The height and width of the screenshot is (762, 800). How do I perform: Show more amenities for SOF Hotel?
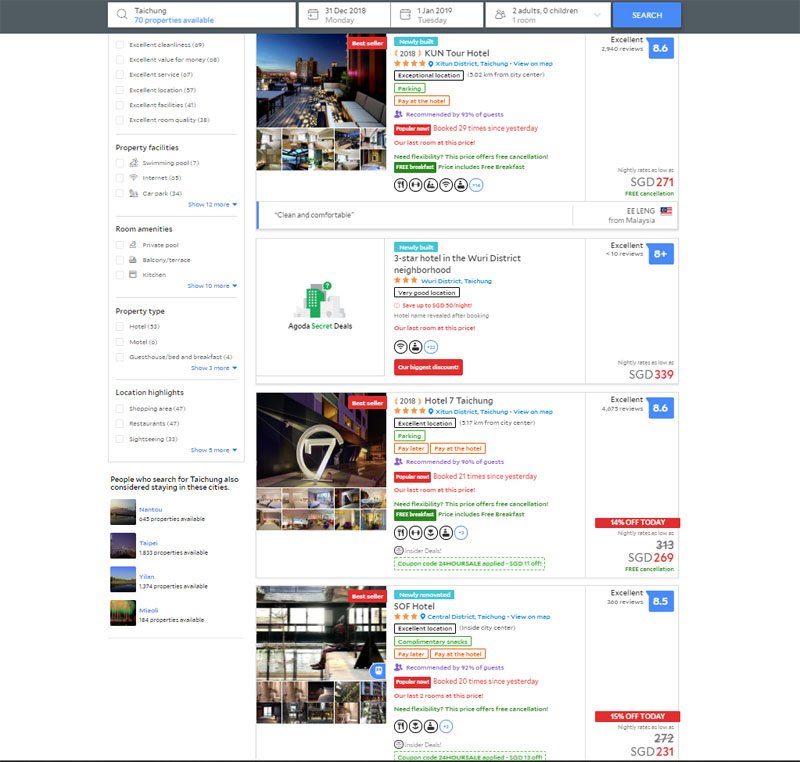(446, 726)
